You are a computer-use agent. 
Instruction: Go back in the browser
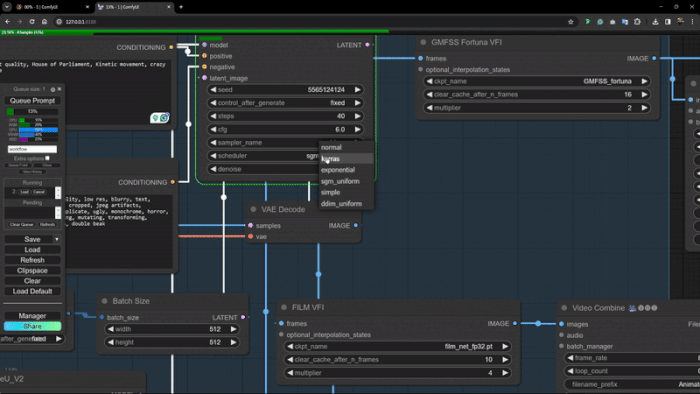(x=8, y=21)
